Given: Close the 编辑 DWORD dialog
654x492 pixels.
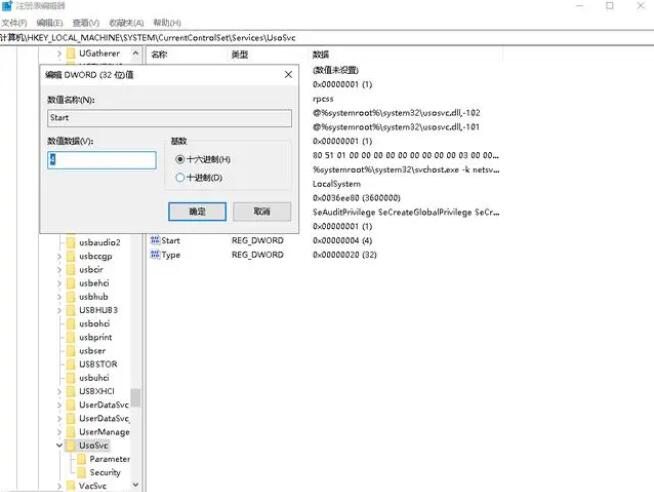Looking at the screenshot, I should [x=288, y=75].
